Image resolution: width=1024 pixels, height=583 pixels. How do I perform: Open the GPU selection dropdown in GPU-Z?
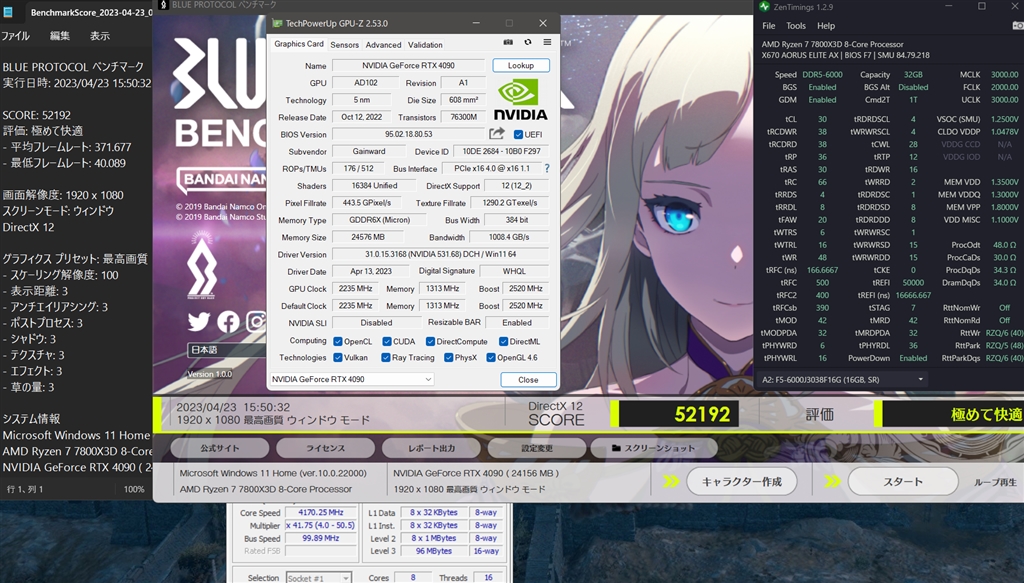(x=351, y=379)
